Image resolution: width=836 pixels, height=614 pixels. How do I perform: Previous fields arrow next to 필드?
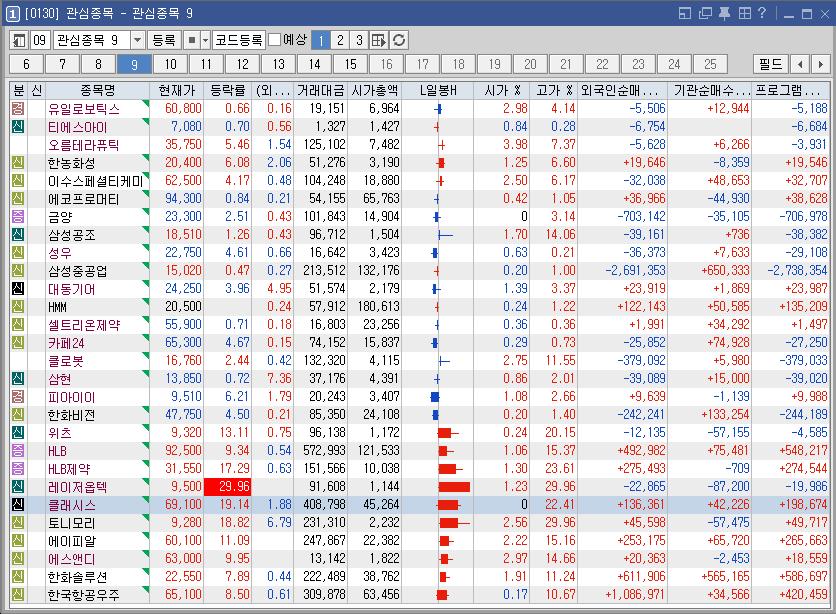(800, 64)
